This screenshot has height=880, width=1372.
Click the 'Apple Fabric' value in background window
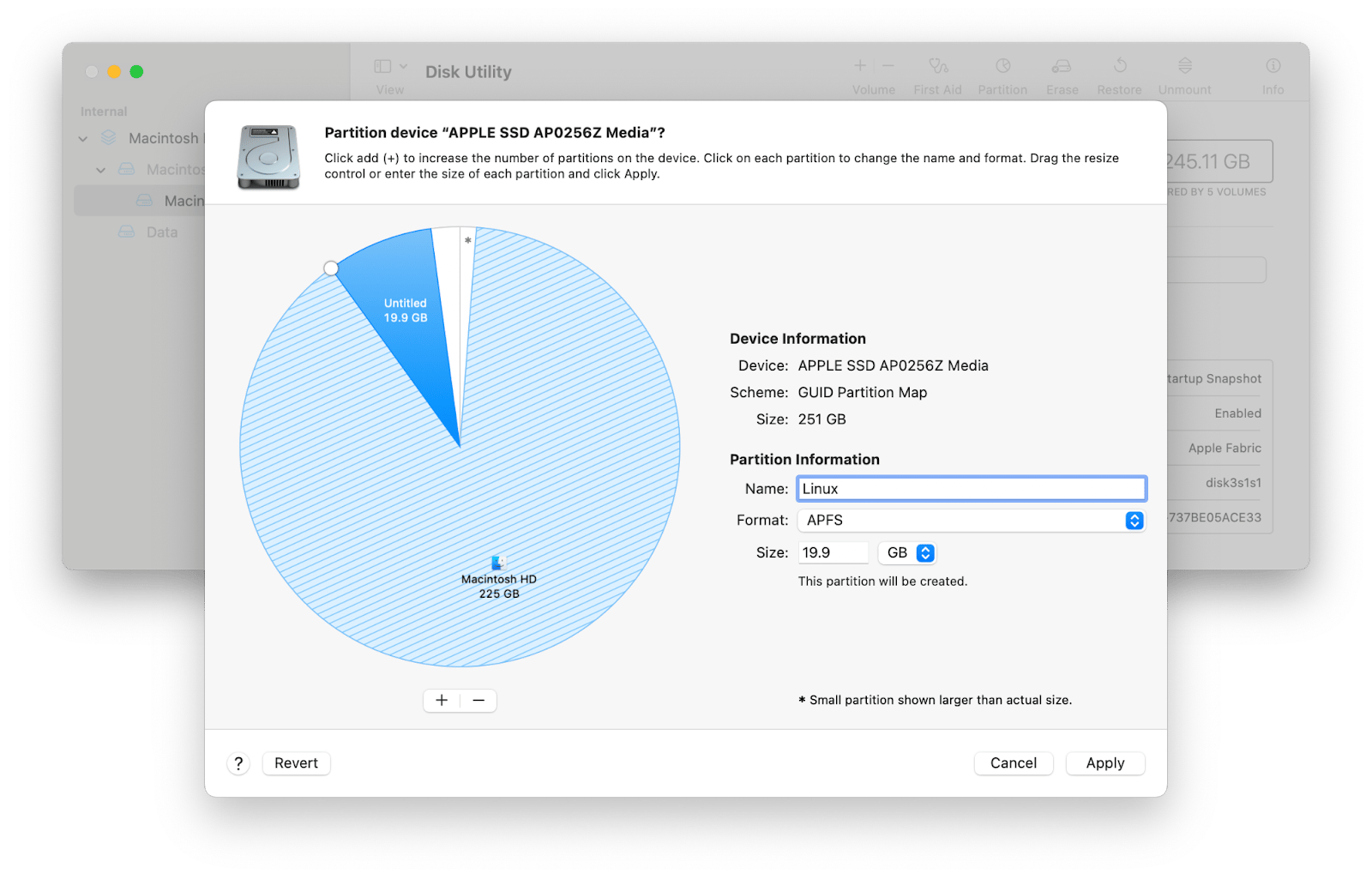pos(1225,449)
